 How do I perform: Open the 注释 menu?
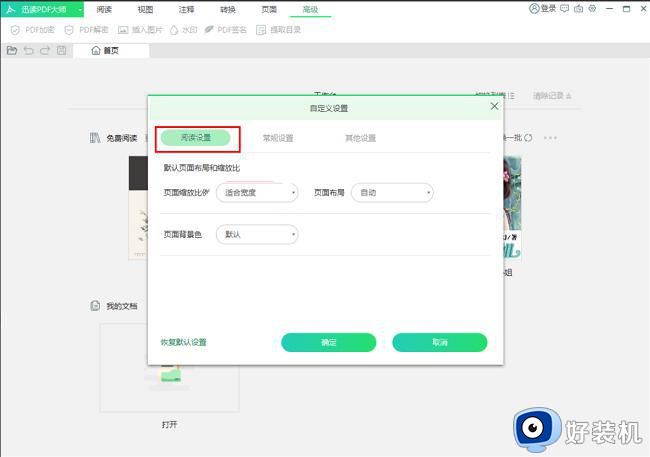point(187,9)
